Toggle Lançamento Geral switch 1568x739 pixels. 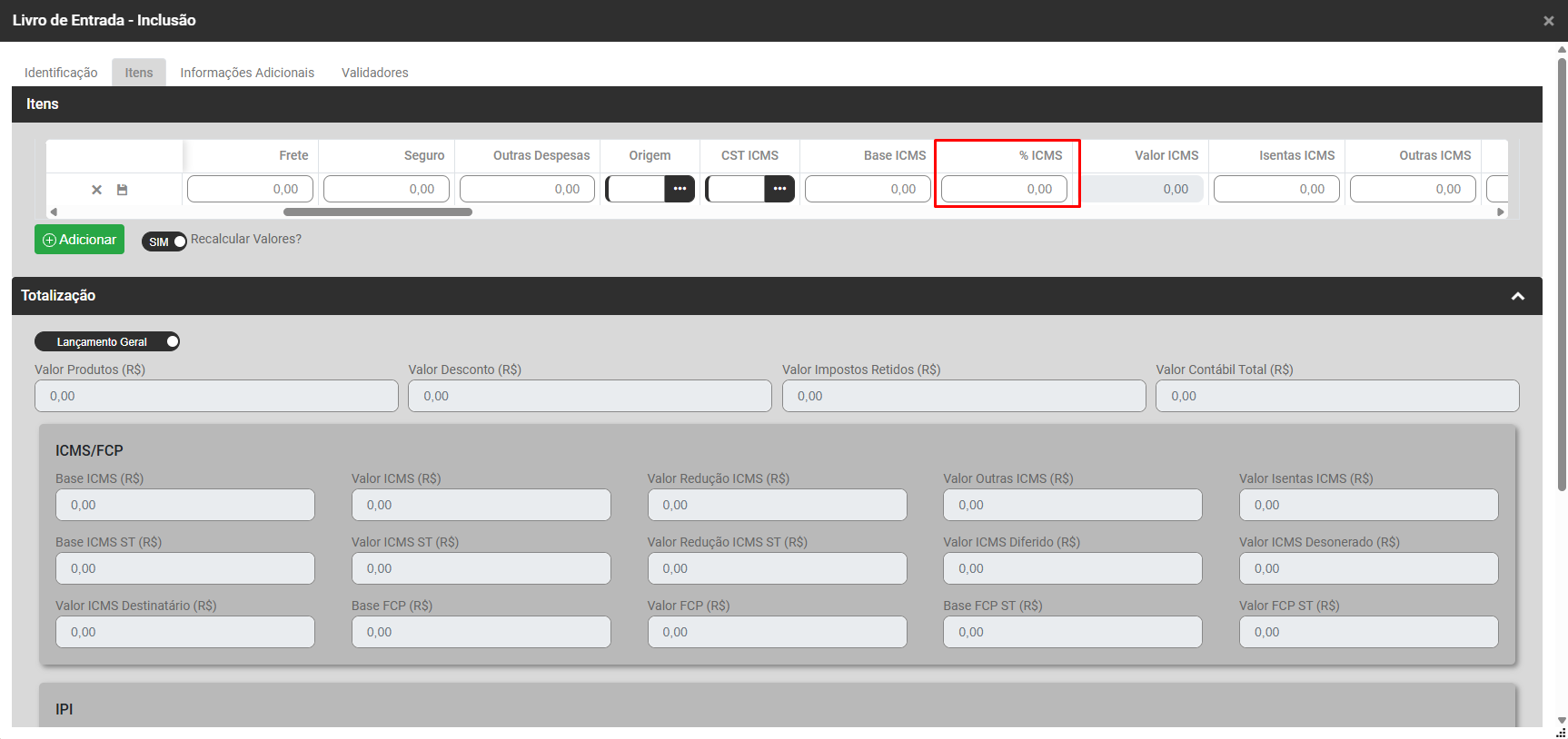[107, 341]
